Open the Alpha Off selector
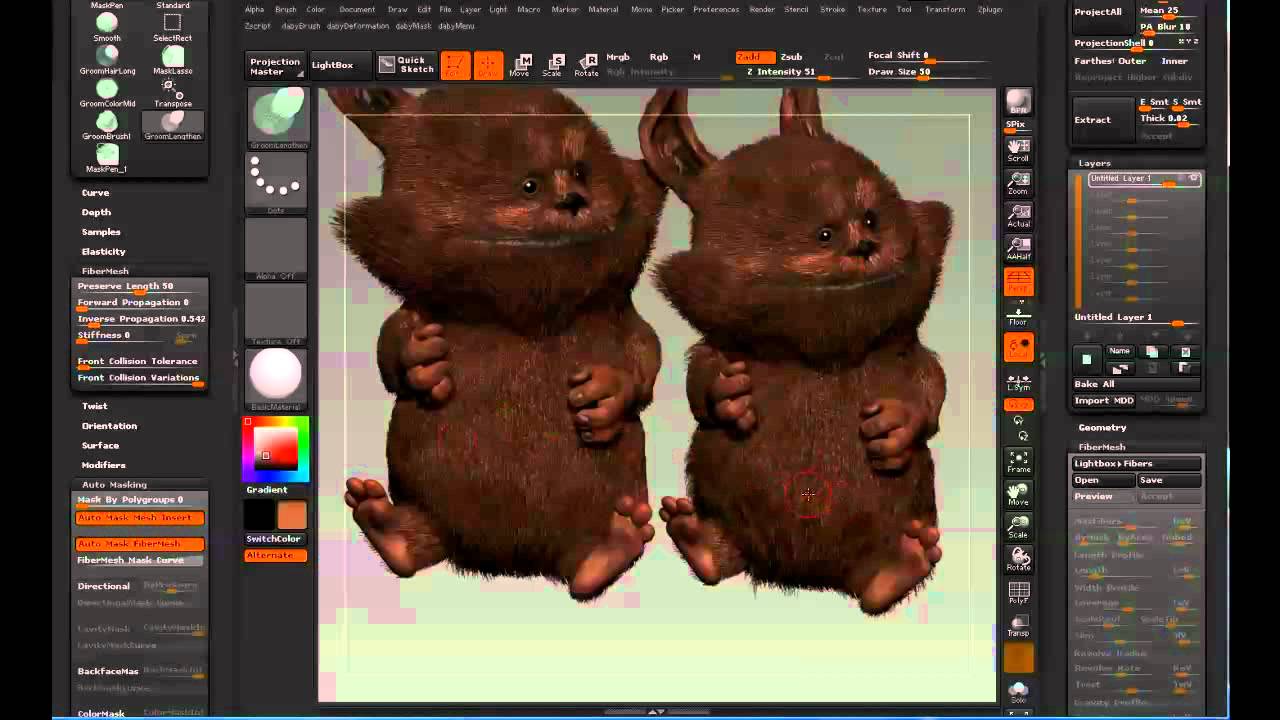 [x=276, y=249]
